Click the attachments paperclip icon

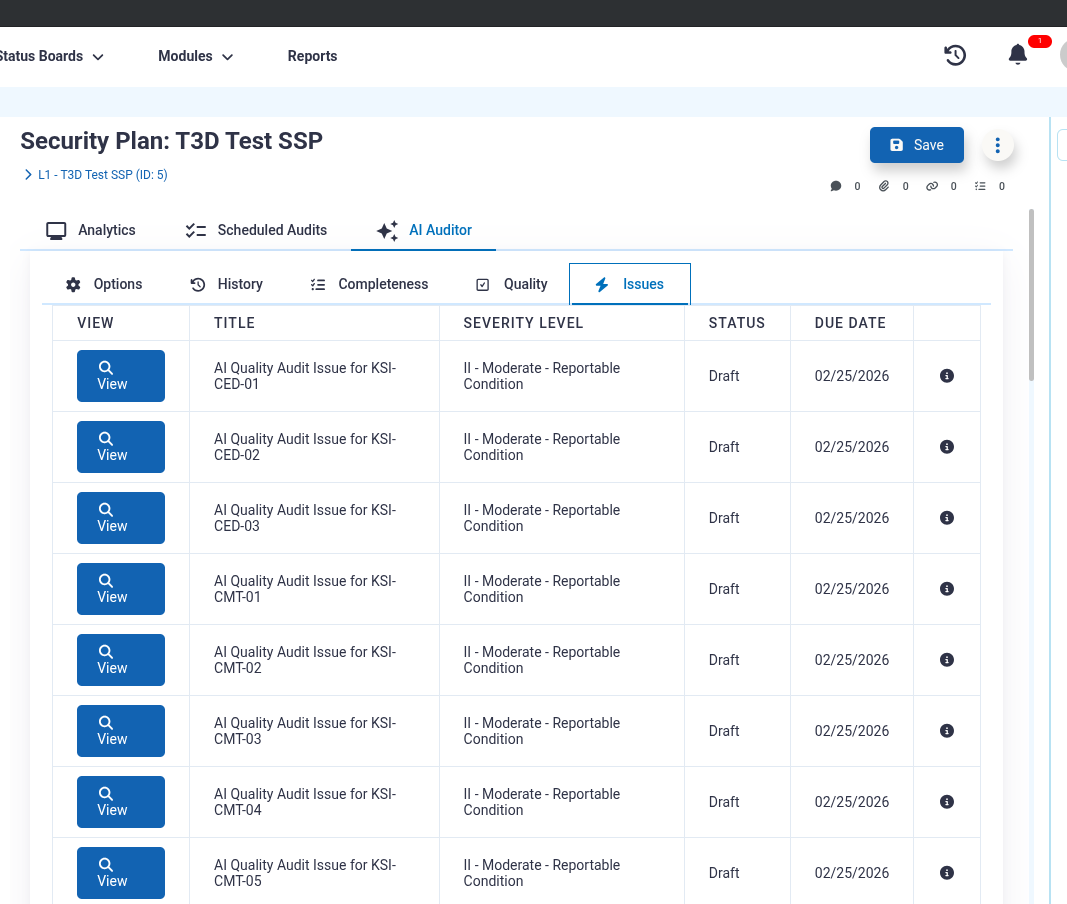pyautogui.click(x=883, y=186)
